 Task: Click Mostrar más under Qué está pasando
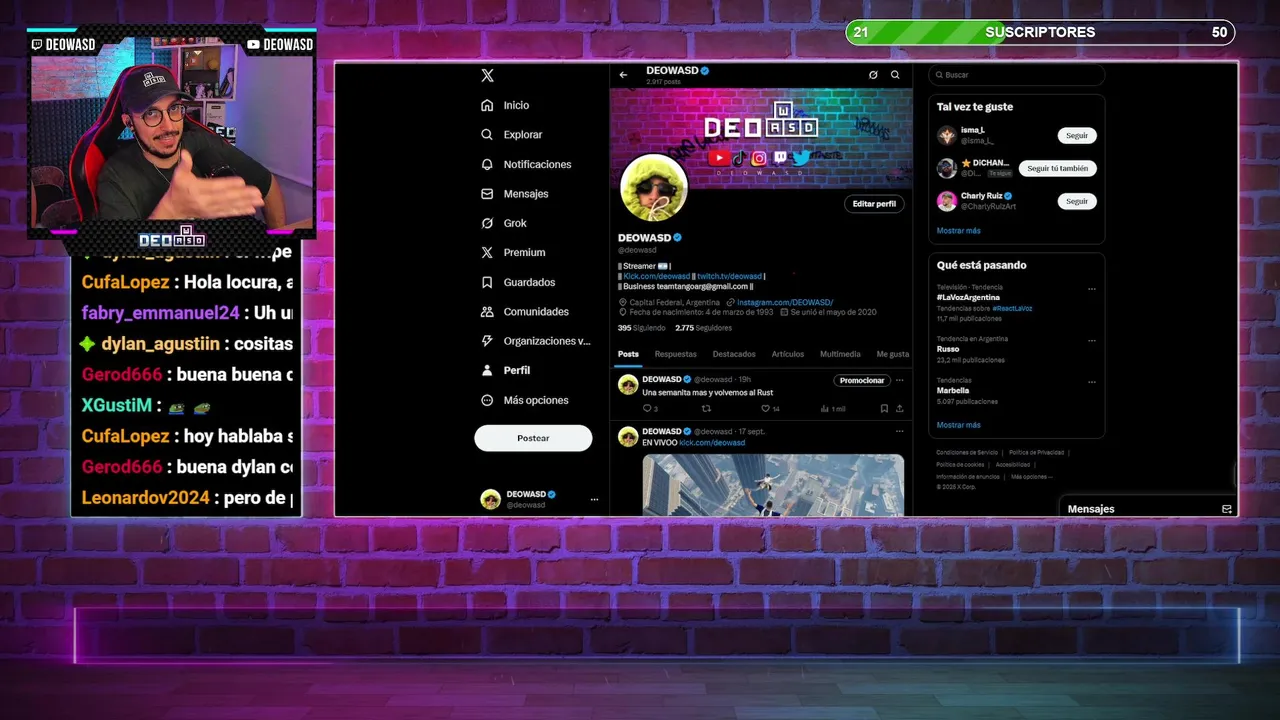point(958,425)
